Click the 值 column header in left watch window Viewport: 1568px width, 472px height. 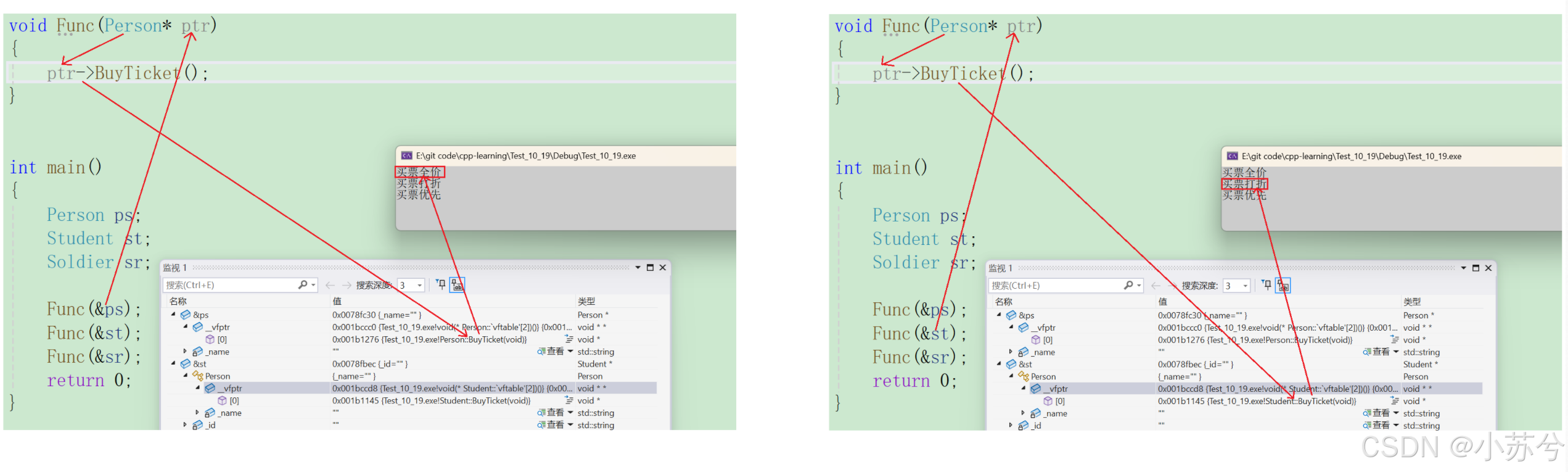coord(337,301)
